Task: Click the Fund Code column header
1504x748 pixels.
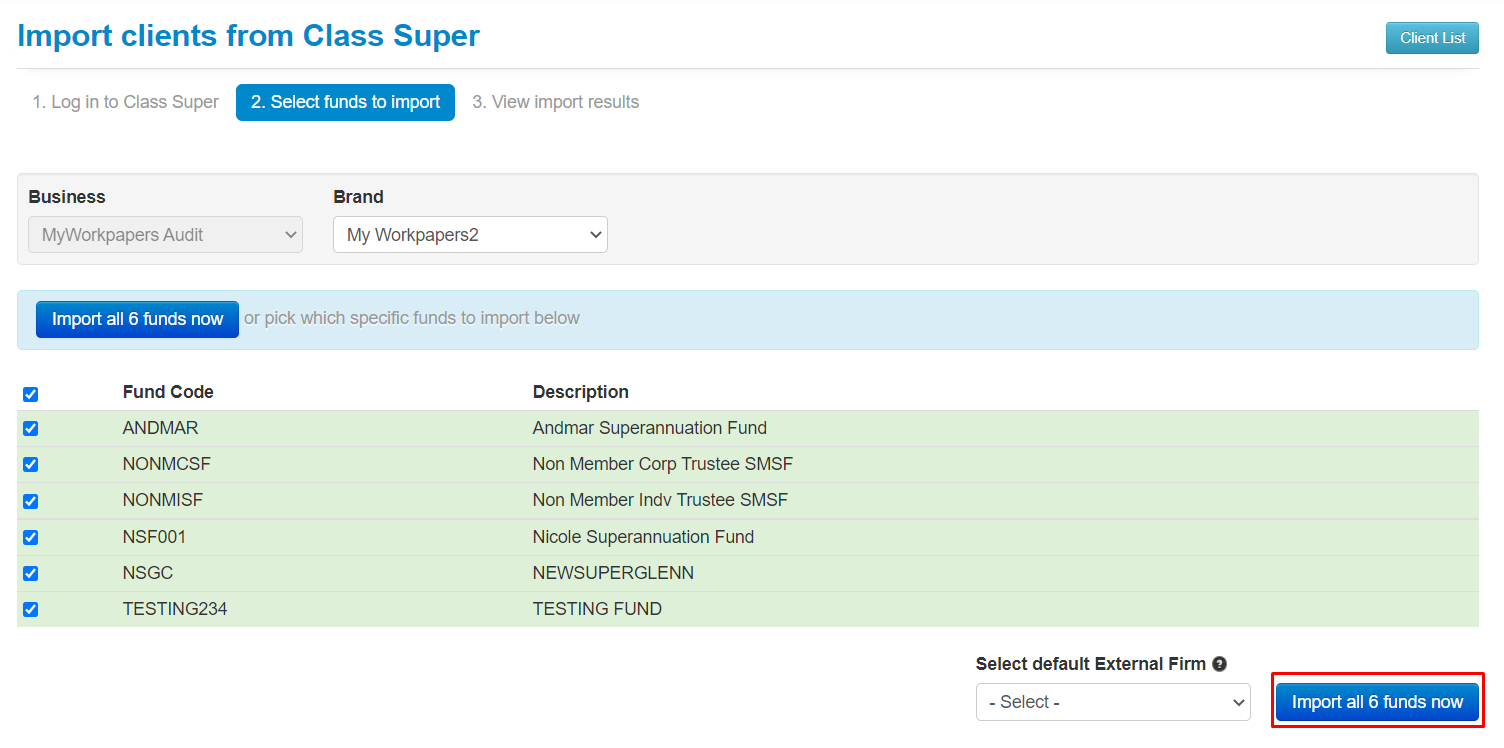Action: pos(168,392)
